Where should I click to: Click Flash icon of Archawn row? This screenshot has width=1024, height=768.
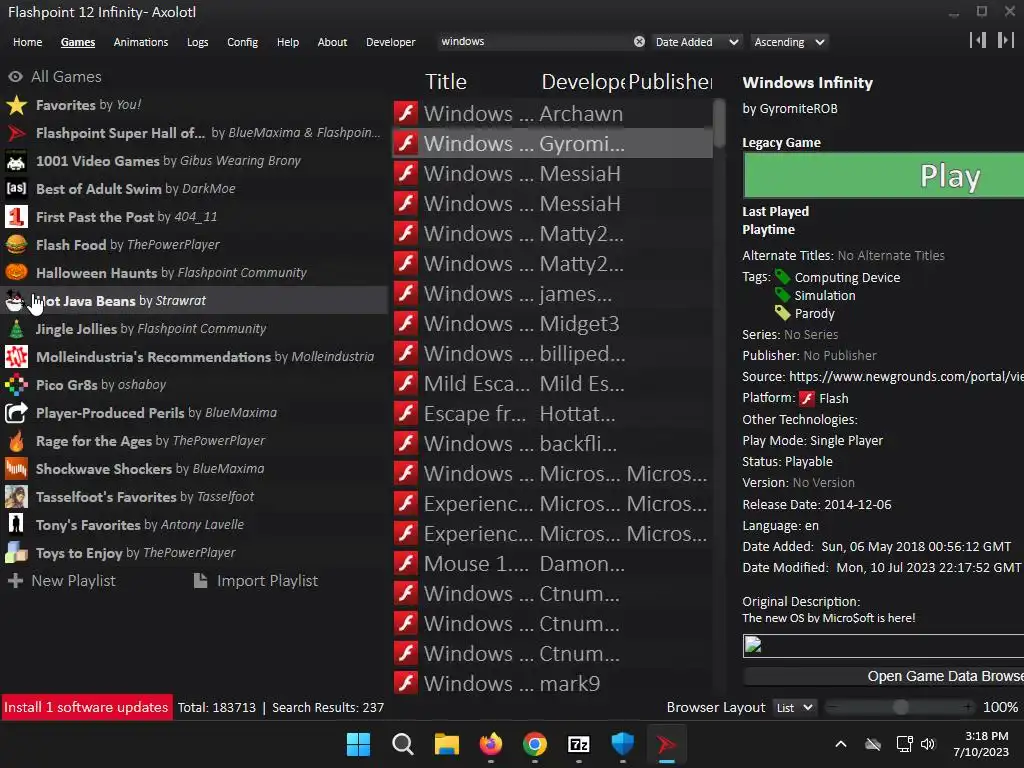tap(406, 113)
